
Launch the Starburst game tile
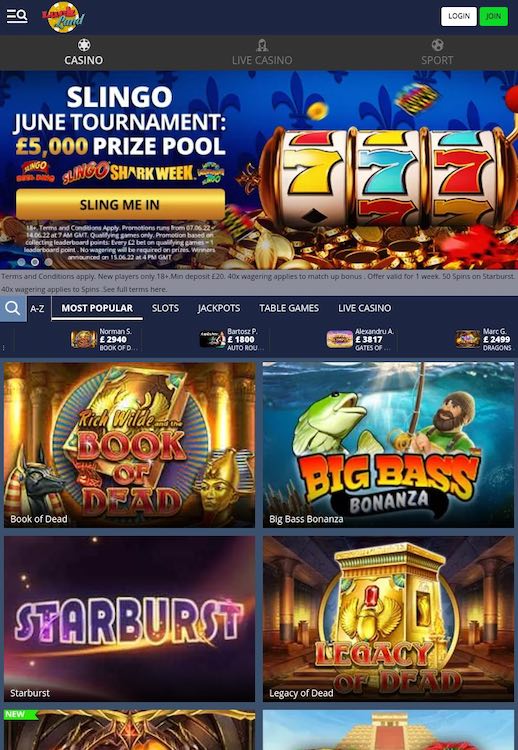[130, 618]
